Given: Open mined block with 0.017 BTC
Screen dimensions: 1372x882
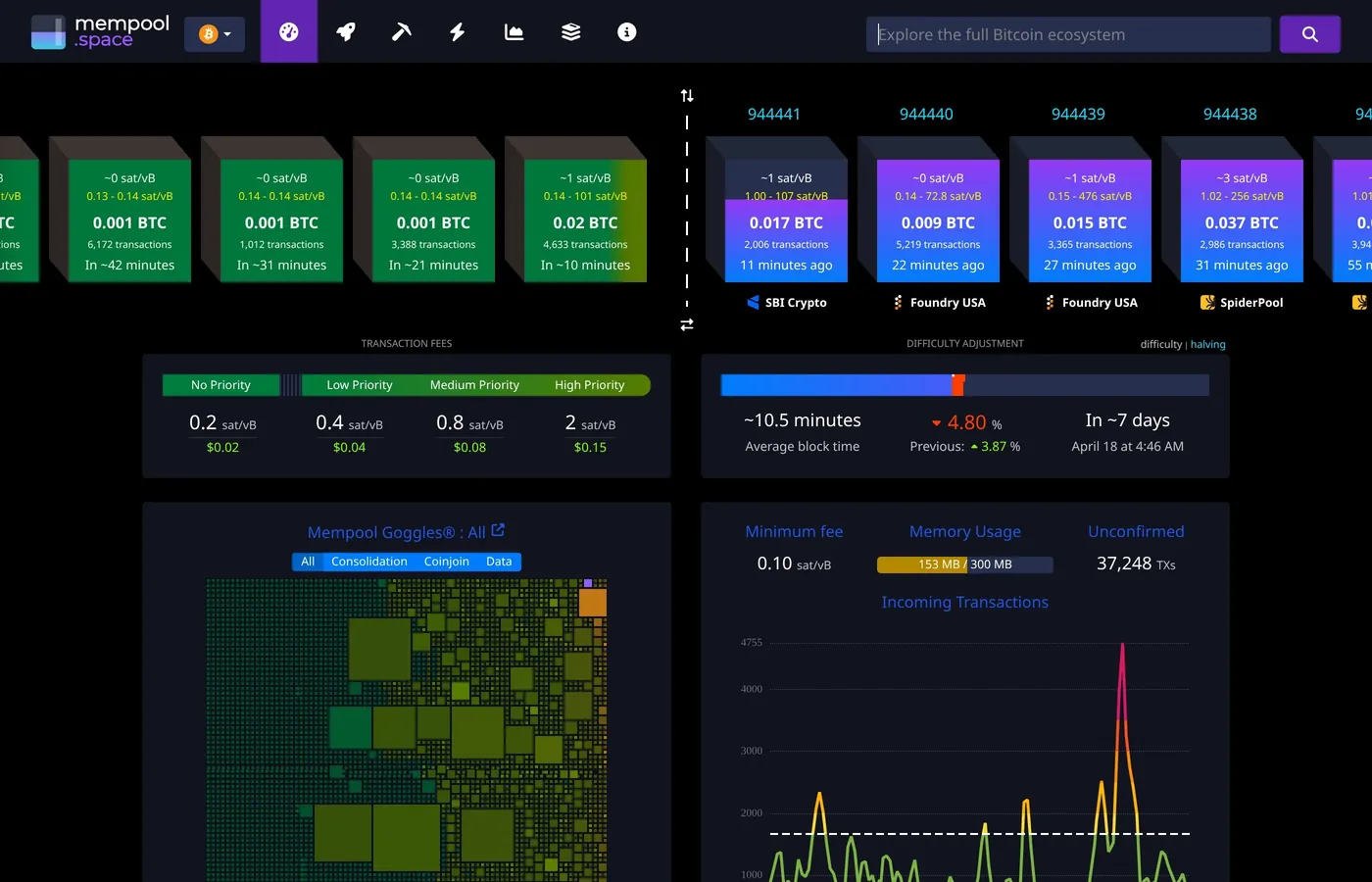Looking at the screenshot, I should (x=786, y=220).
